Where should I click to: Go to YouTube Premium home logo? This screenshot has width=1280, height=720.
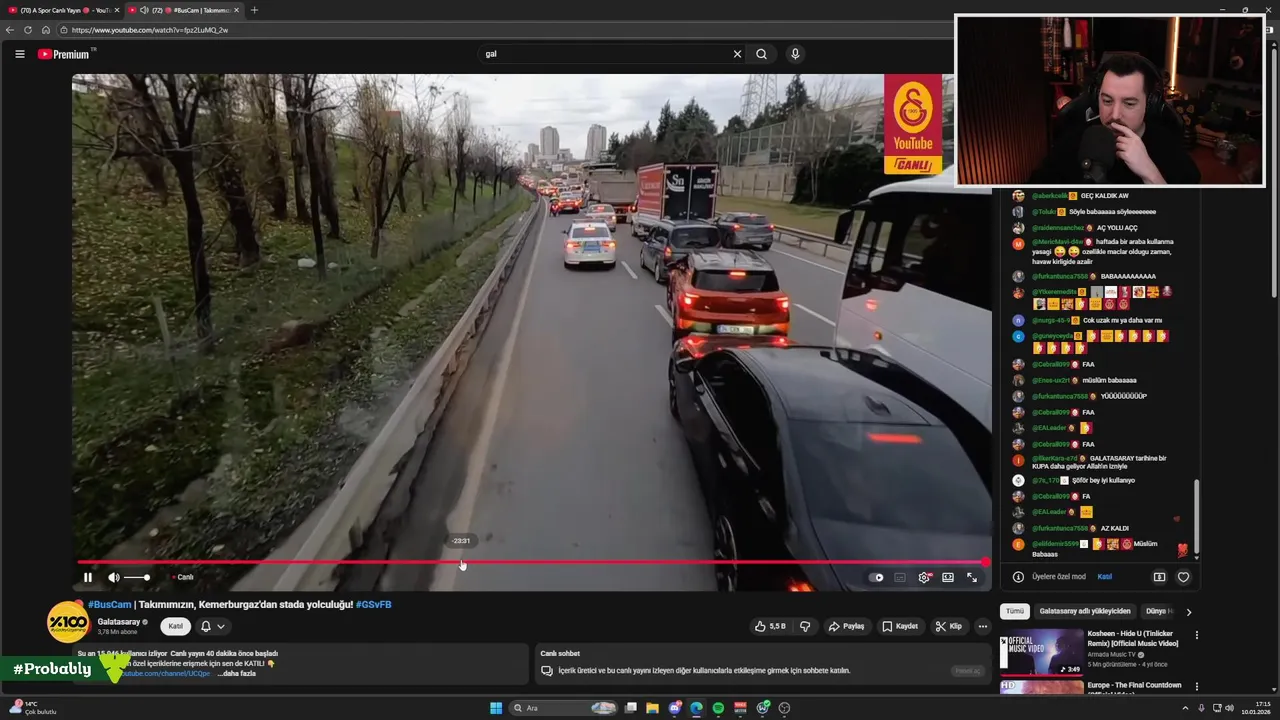(x=65, y=54)
